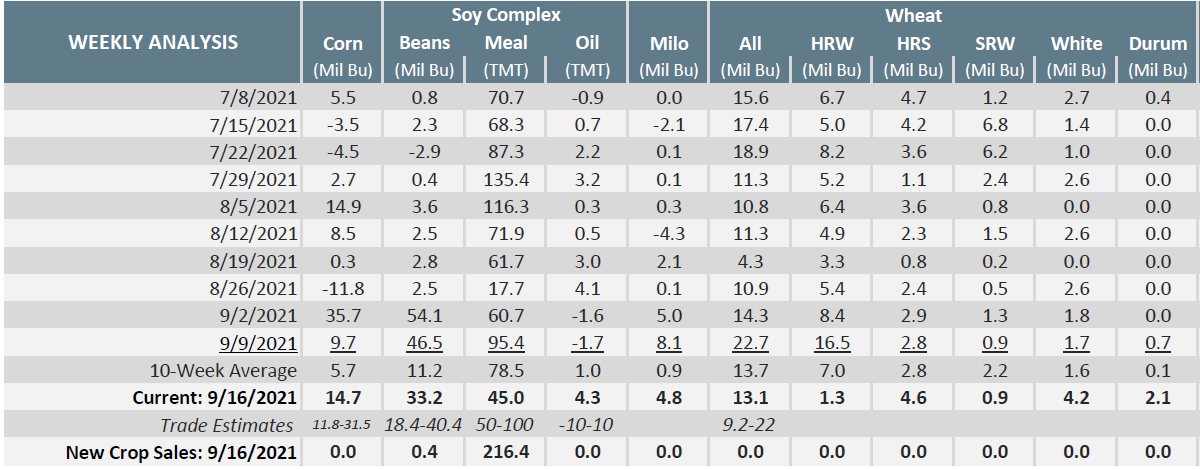Select the SRW column header
1200x469 pixels.
pos(994,44)
